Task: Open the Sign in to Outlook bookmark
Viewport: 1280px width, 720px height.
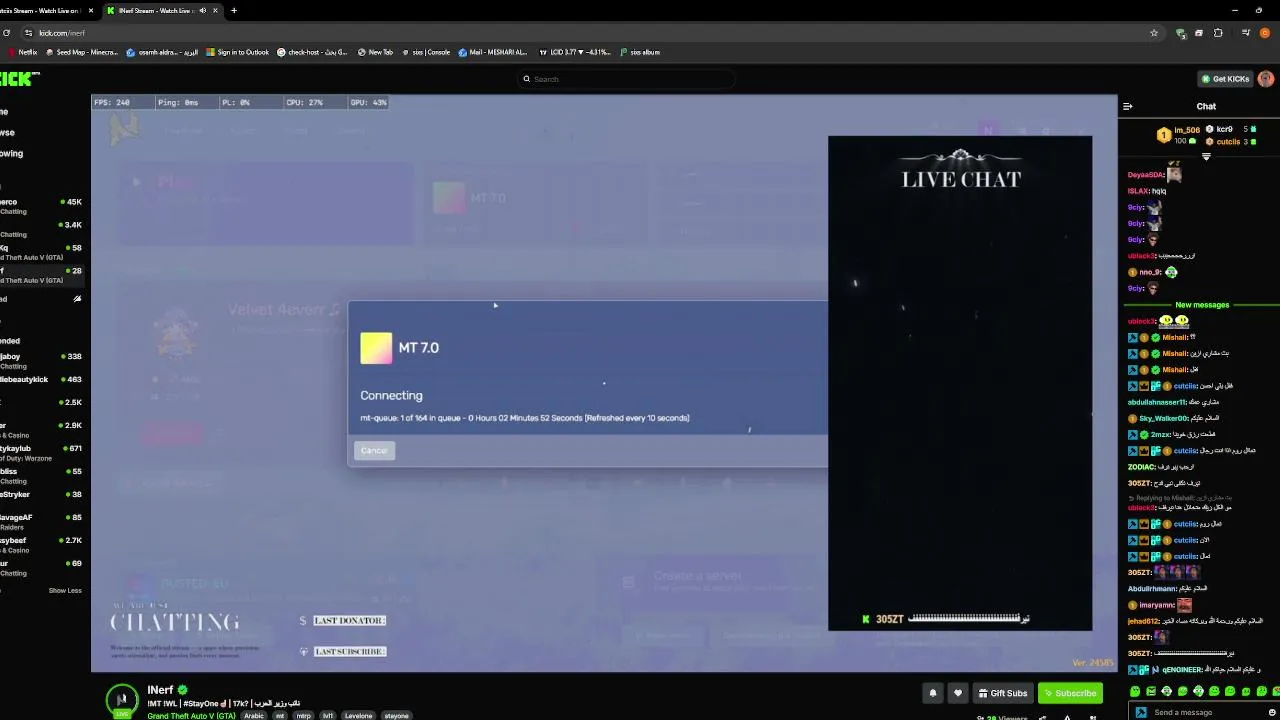Action: coord(238,52)
